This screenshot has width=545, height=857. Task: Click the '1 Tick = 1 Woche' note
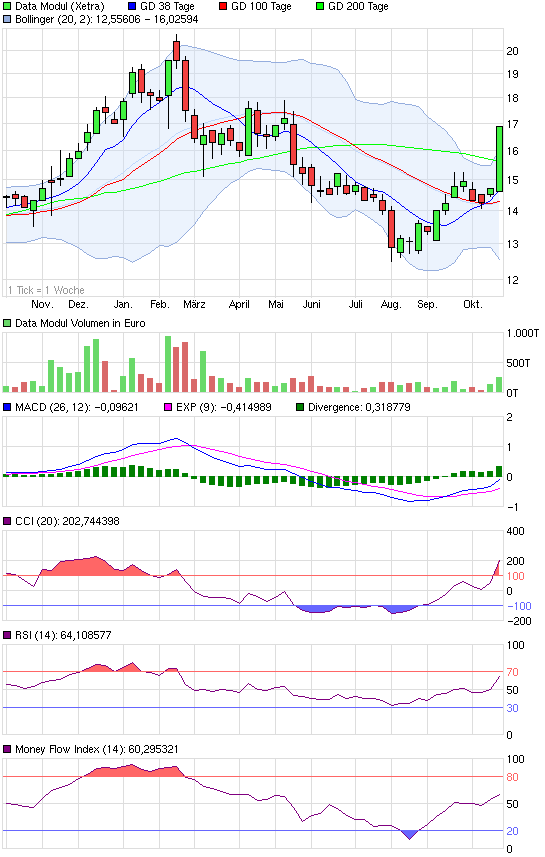[46, 290]
